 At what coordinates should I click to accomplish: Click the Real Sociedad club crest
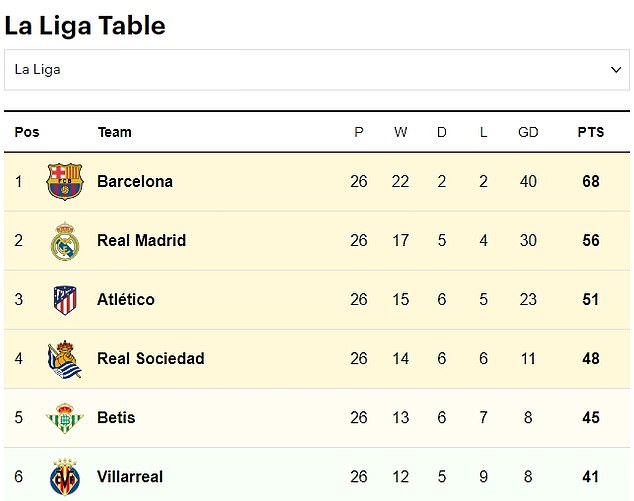coord(65,359)
